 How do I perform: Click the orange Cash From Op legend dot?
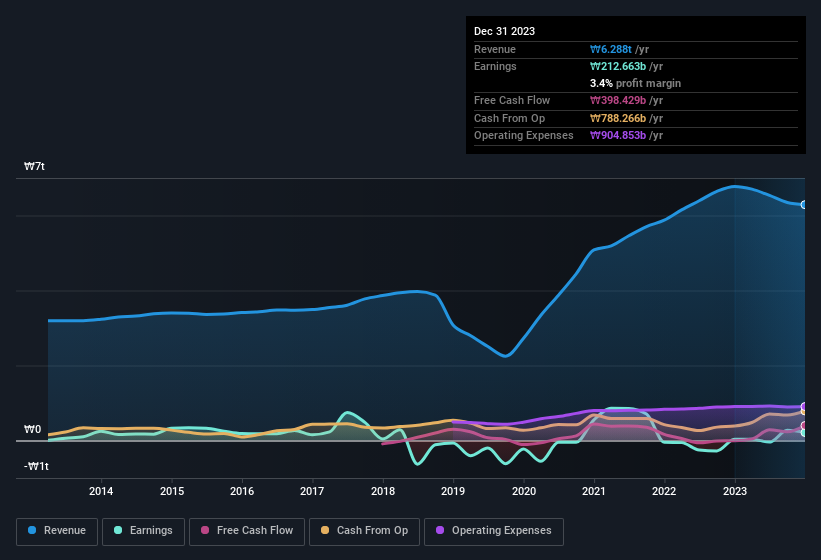click(x=325, y=530)
